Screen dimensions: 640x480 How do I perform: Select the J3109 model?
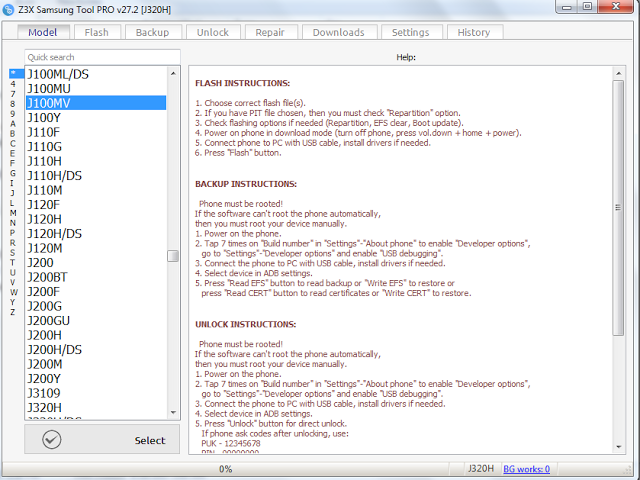click(x=96, y=393)
